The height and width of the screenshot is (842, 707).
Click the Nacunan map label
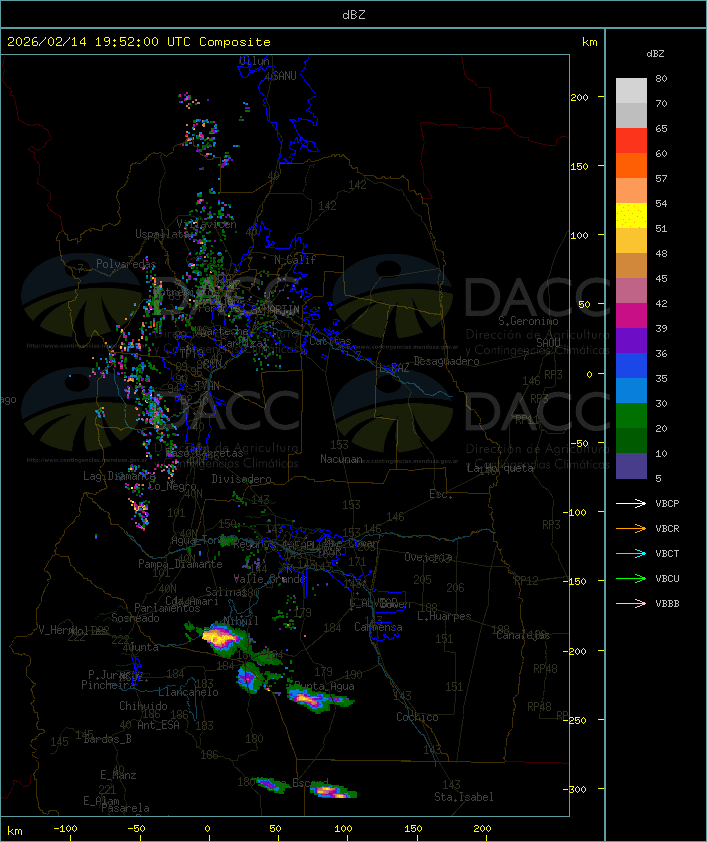pyautogui.click(x=341, y=459)
